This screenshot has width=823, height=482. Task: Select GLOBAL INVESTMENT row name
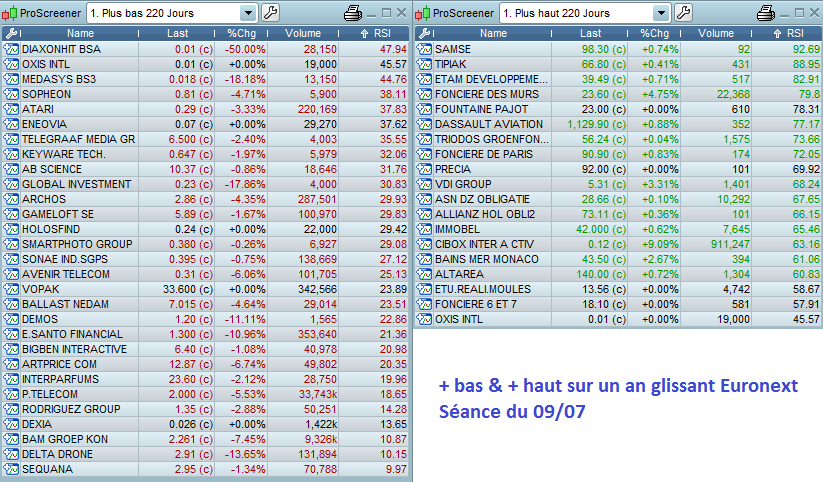tap(77, 184)
